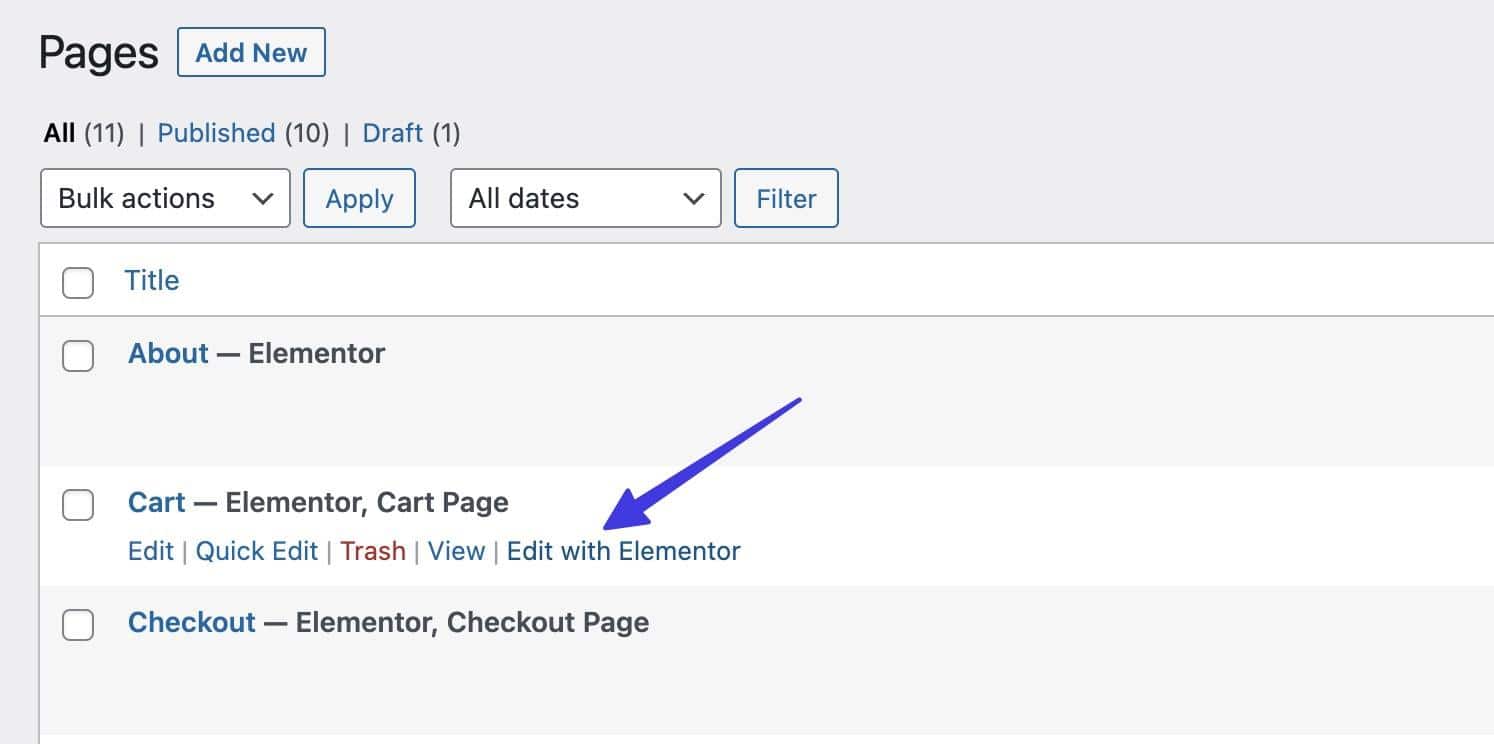
Task: Expand the All dates dropdown
Action: (x=585, y=198)
